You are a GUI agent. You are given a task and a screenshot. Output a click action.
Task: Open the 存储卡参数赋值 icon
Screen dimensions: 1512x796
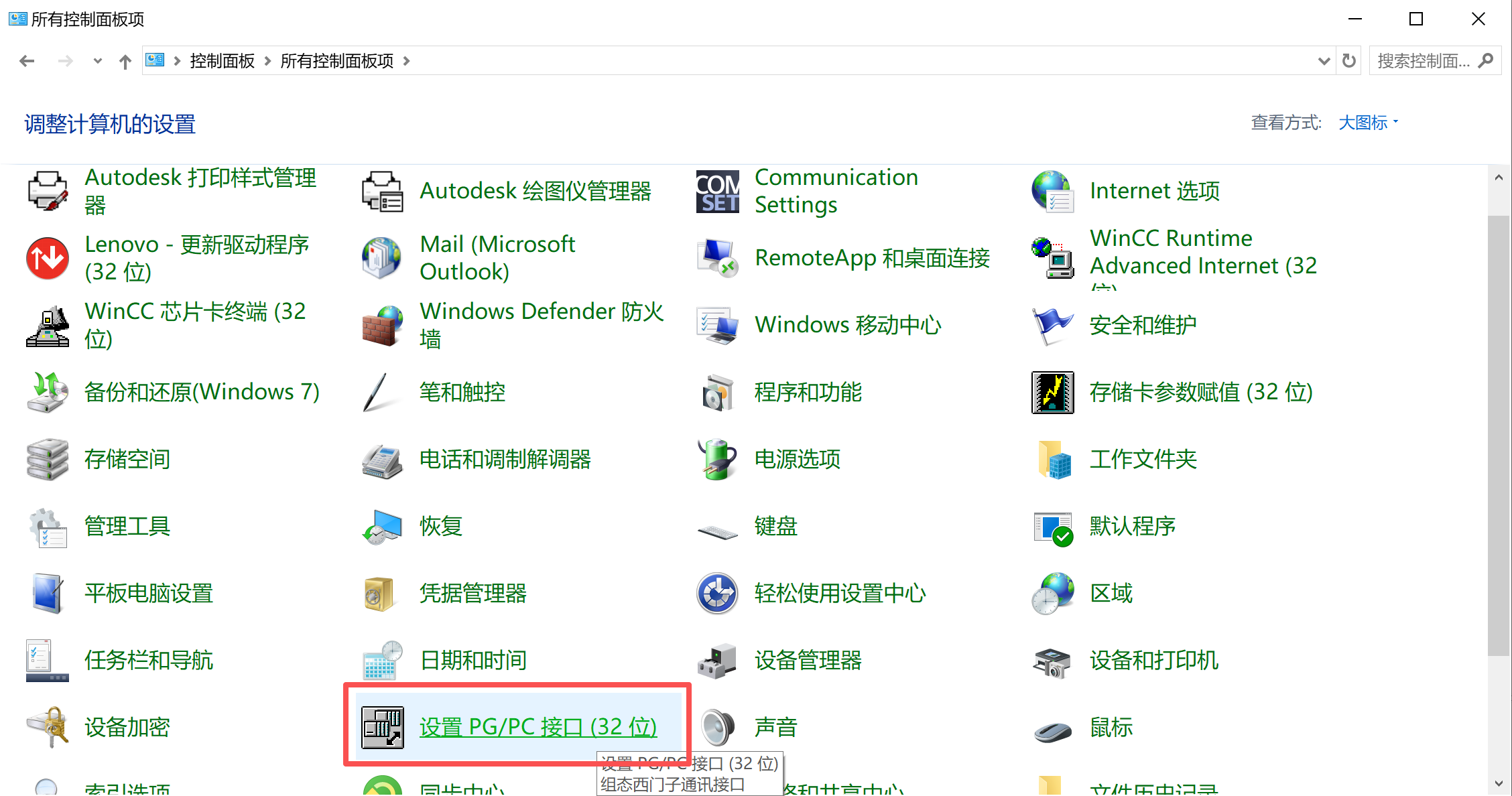[1053, 392]
